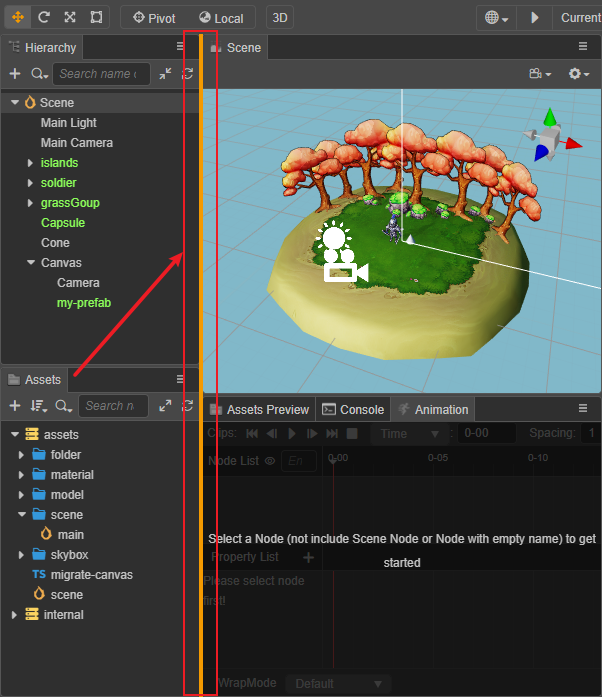Select the Rect transform tool

click(x=96, y=17)
